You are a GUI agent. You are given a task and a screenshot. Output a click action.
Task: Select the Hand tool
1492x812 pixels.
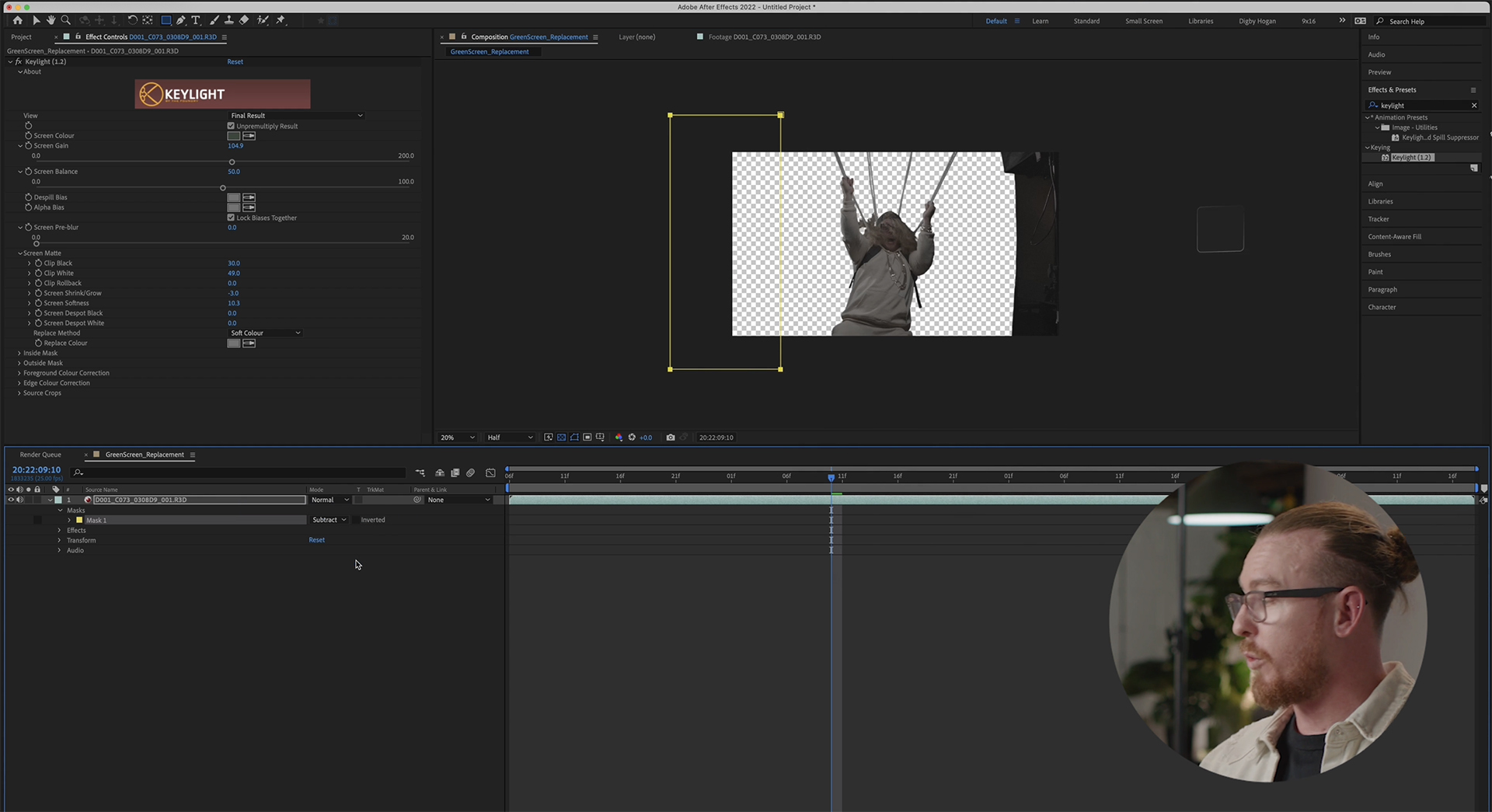point(51,20)
